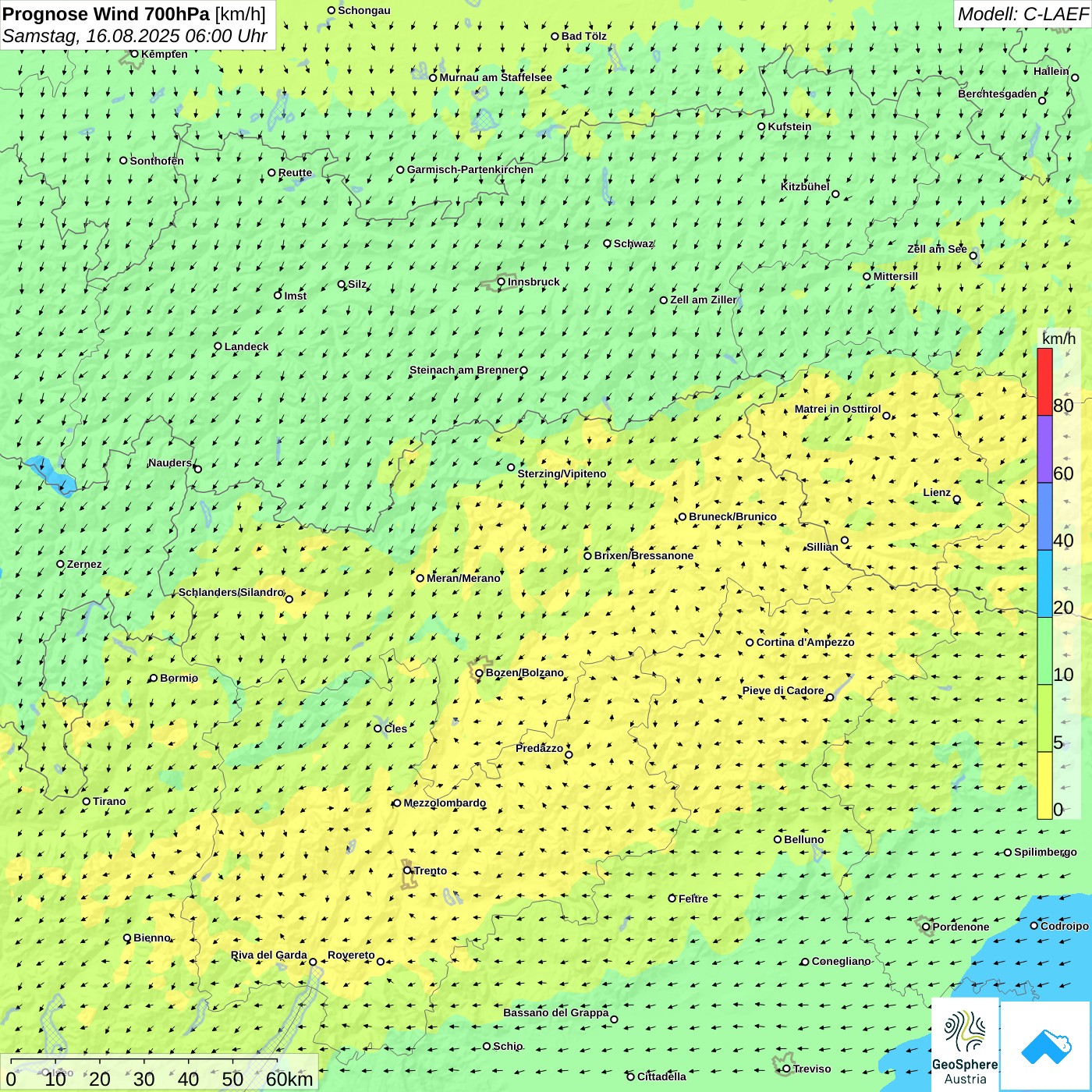Click the Bozen/Bolzano label

click(x=524, y=672)
